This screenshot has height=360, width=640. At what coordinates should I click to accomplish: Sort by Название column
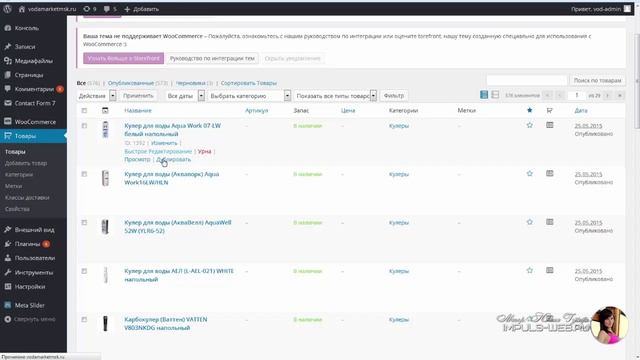[x=138, y=111]
